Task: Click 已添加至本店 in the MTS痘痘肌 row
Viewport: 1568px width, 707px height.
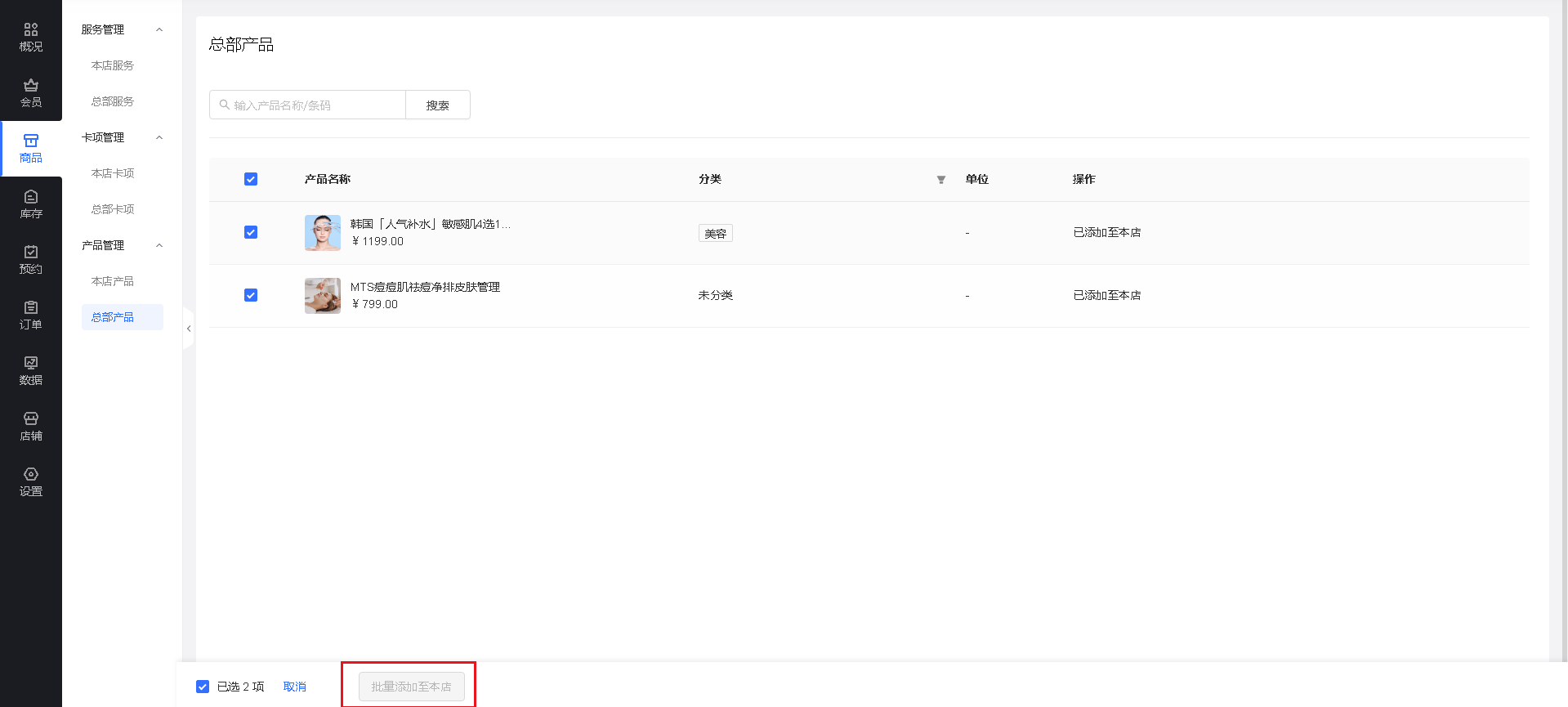Action: pyautogui.click(x=1107, y=295)
